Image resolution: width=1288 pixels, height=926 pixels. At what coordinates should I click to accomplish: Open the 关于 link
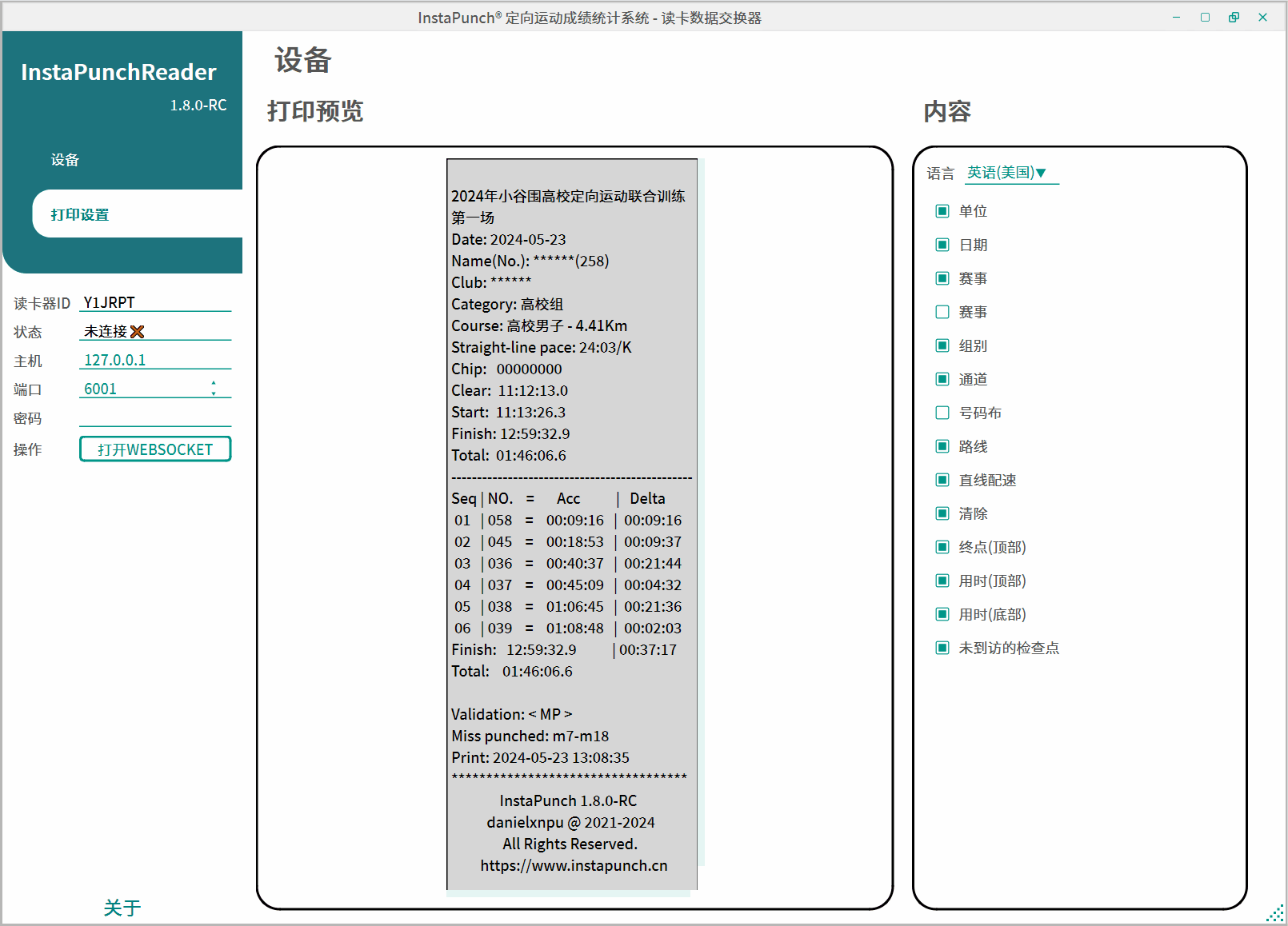[122, 908]
